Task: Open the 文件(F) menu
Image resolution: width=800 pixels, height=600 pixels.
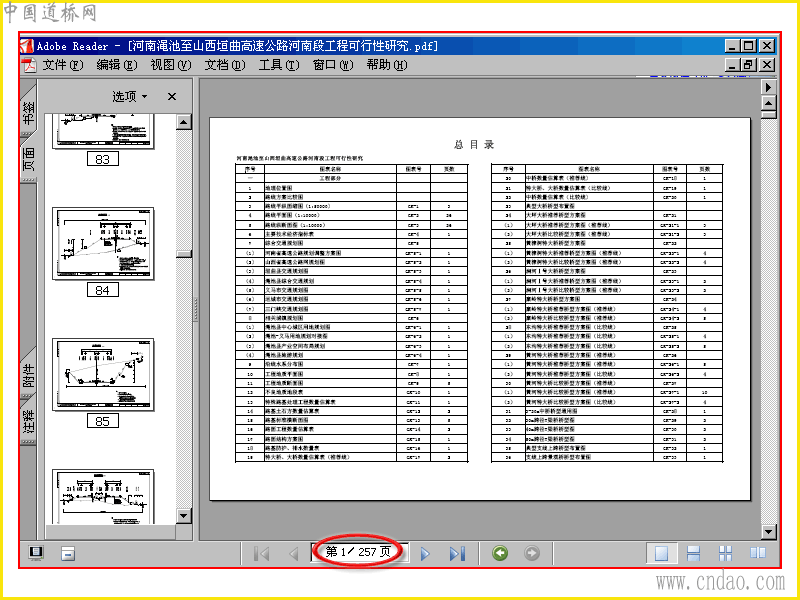Action: tap(63, 65)
